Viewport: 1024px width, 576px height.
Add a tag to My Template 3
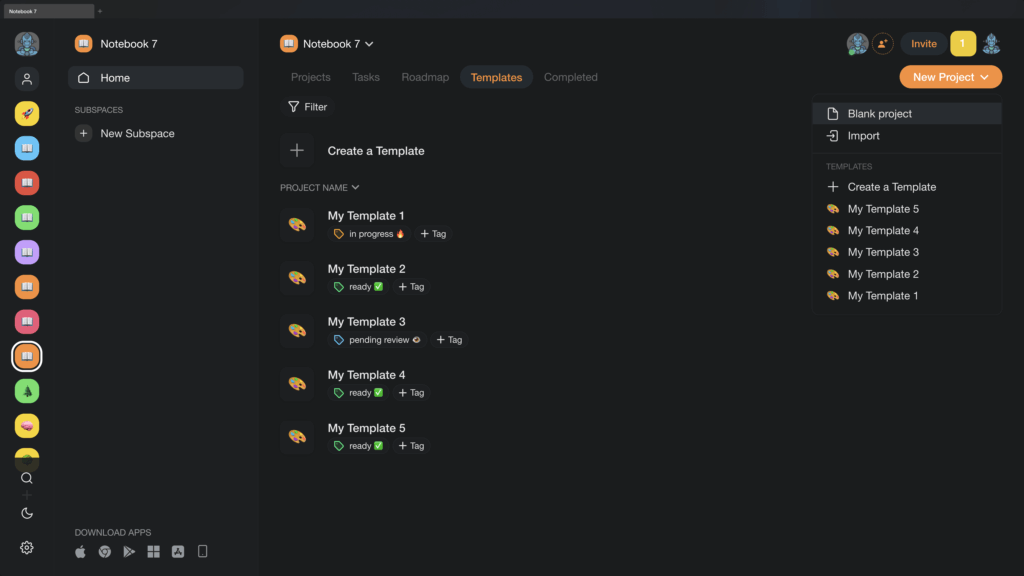[448, 340]
